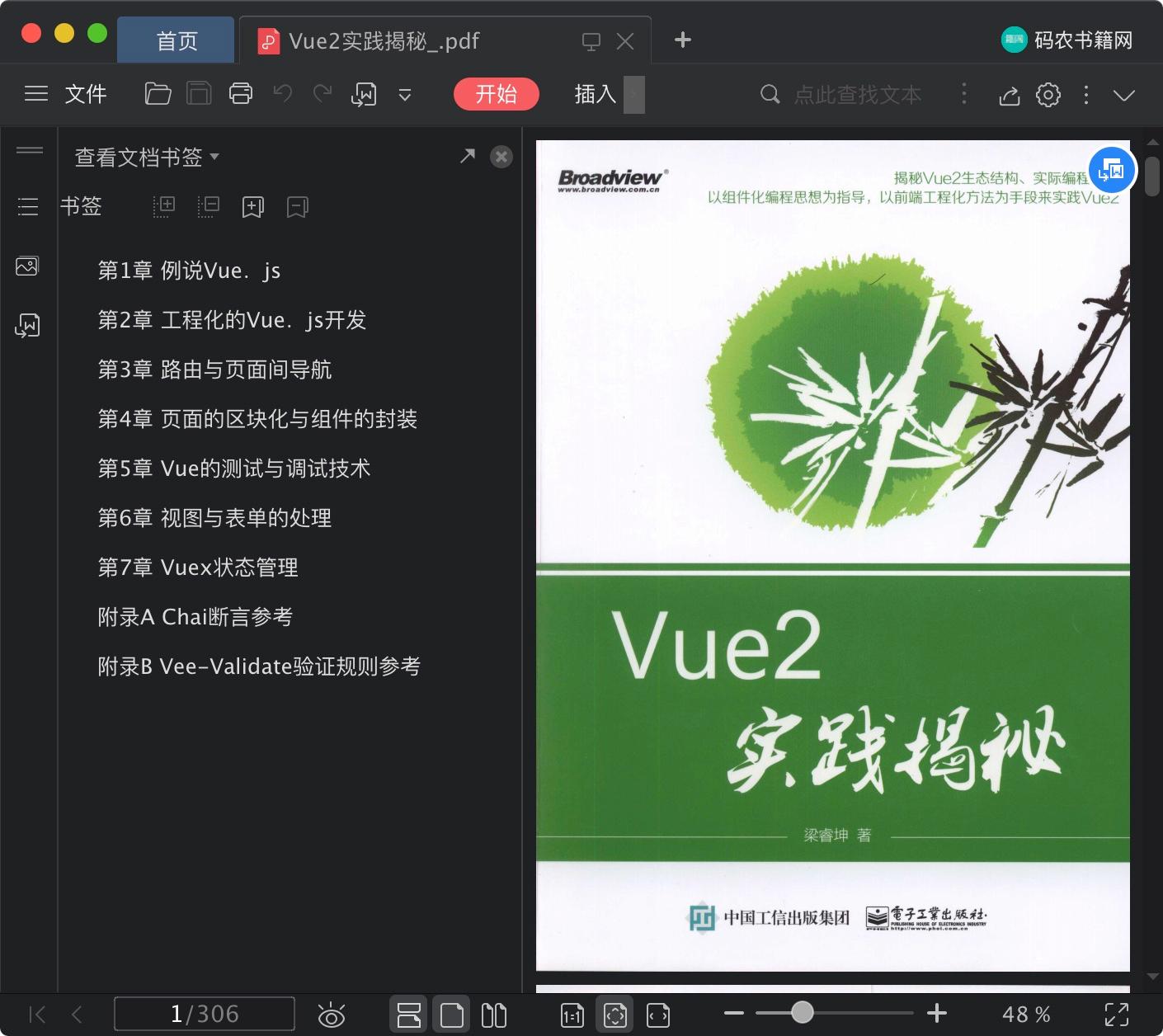Delete bookmark icon

click(x=298, y=207)
